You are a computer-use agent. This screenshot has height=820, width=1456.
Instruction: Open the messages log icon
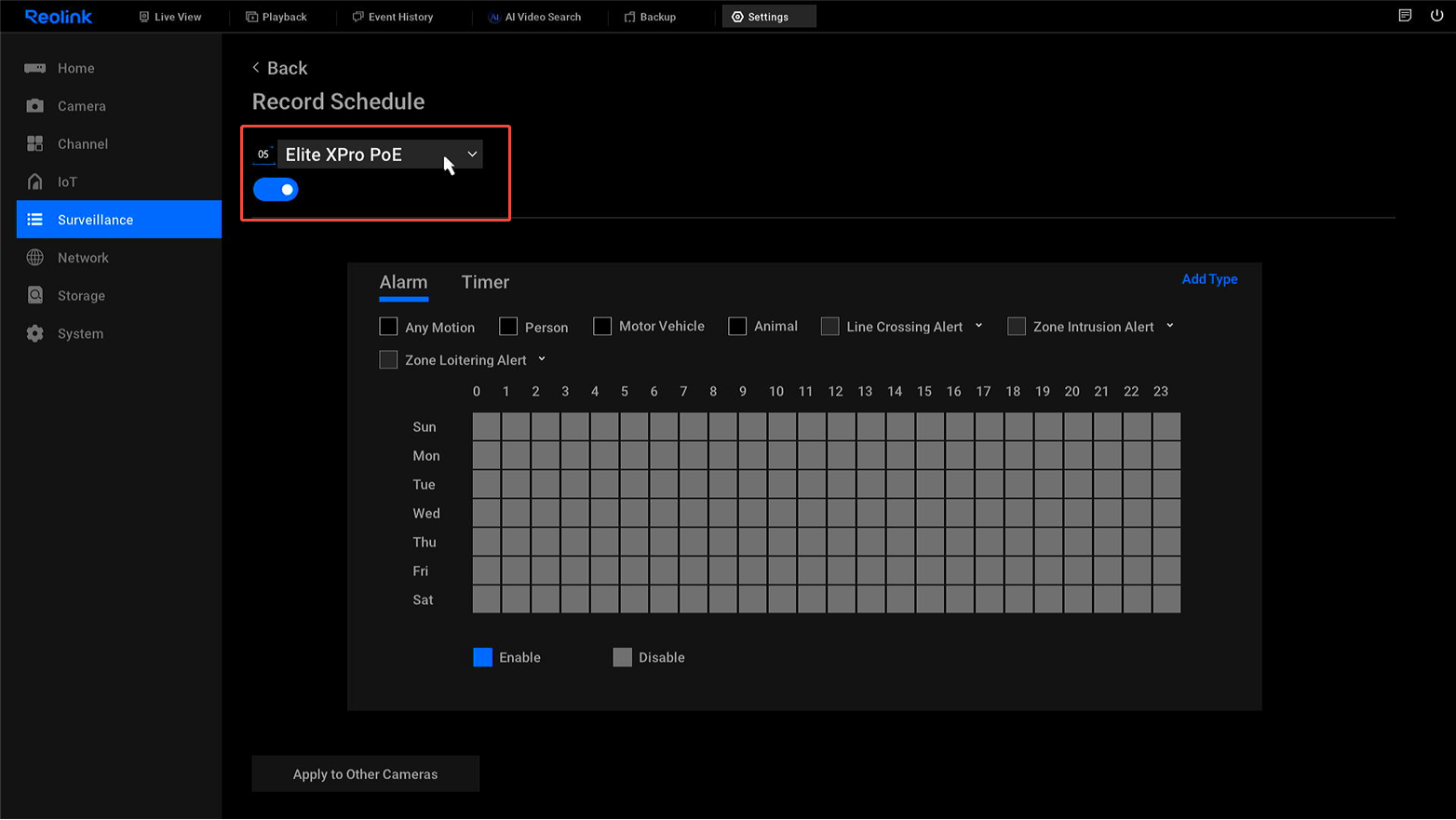pyautogui.click(x=1405, y=16)
